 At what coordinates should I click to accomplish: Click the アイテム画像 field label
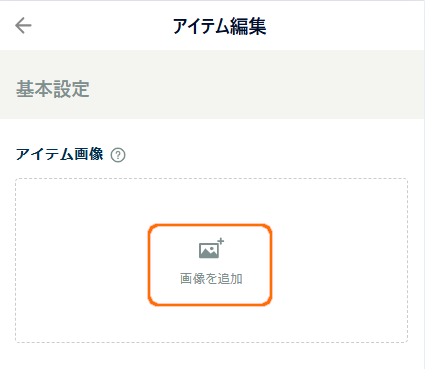[x=60, y=155]
